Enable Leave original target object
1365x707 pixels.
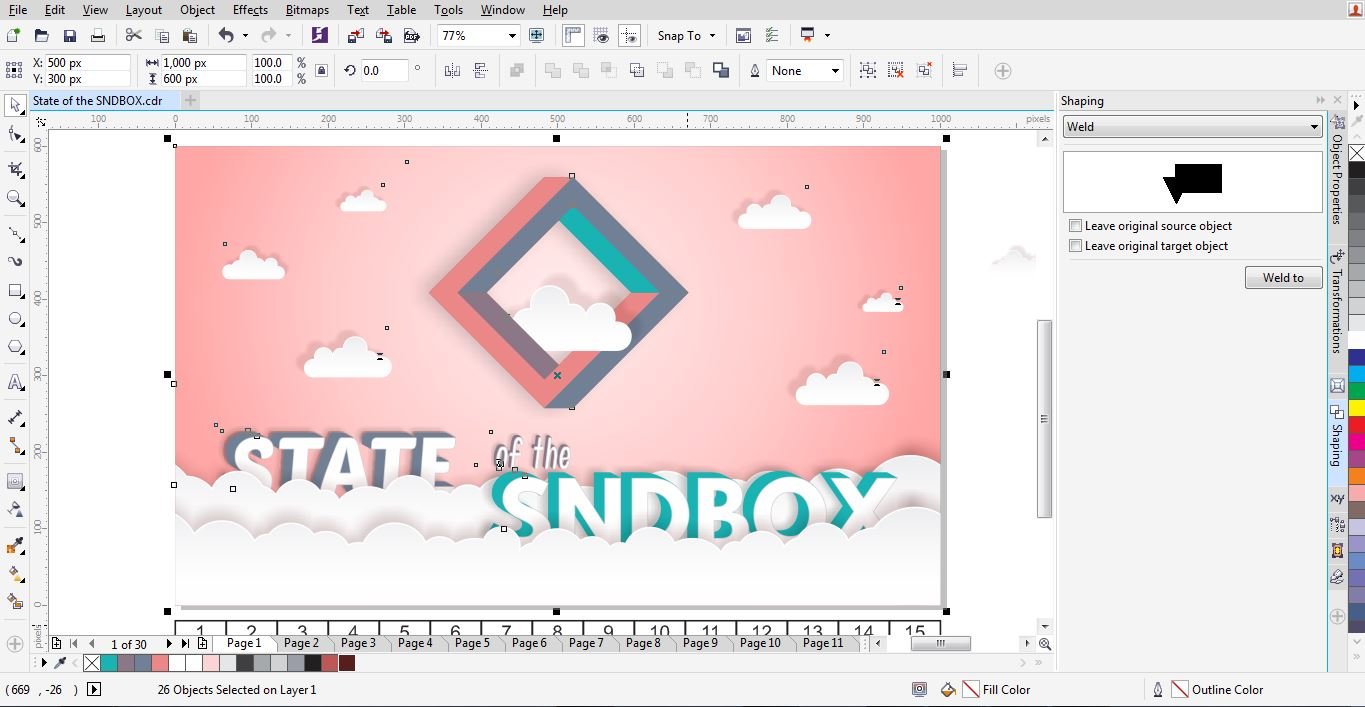(x=1076, y=246)
